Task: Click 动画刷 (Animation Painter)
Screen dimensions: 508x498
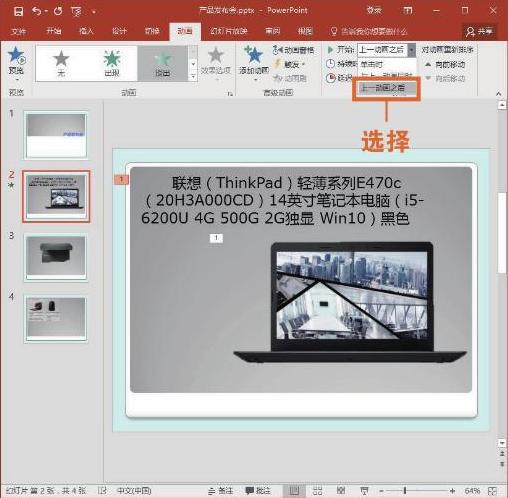Action: pos(290,78)
